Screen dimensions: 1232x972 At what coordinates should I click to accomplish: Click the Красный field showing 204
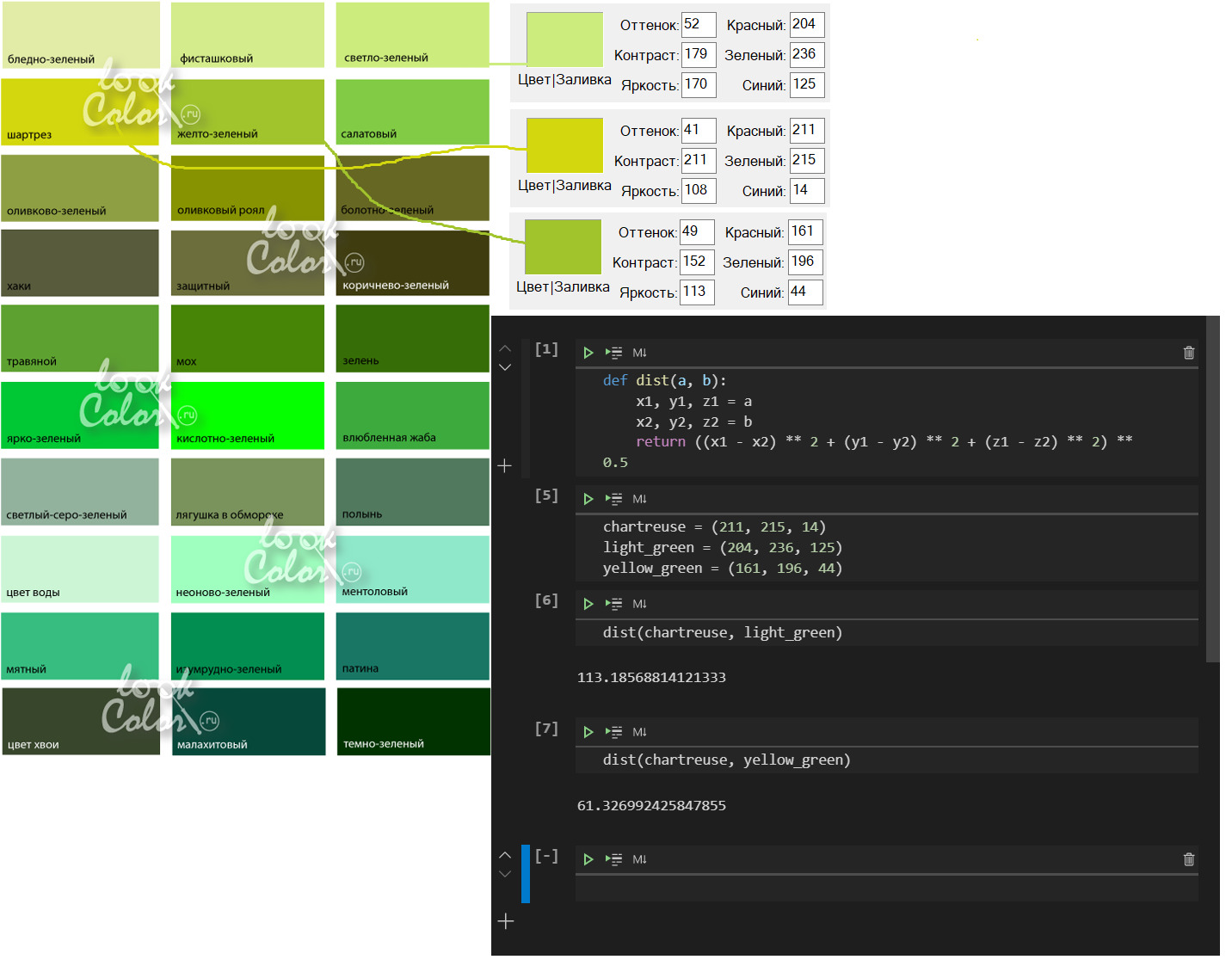click(807, 25)
